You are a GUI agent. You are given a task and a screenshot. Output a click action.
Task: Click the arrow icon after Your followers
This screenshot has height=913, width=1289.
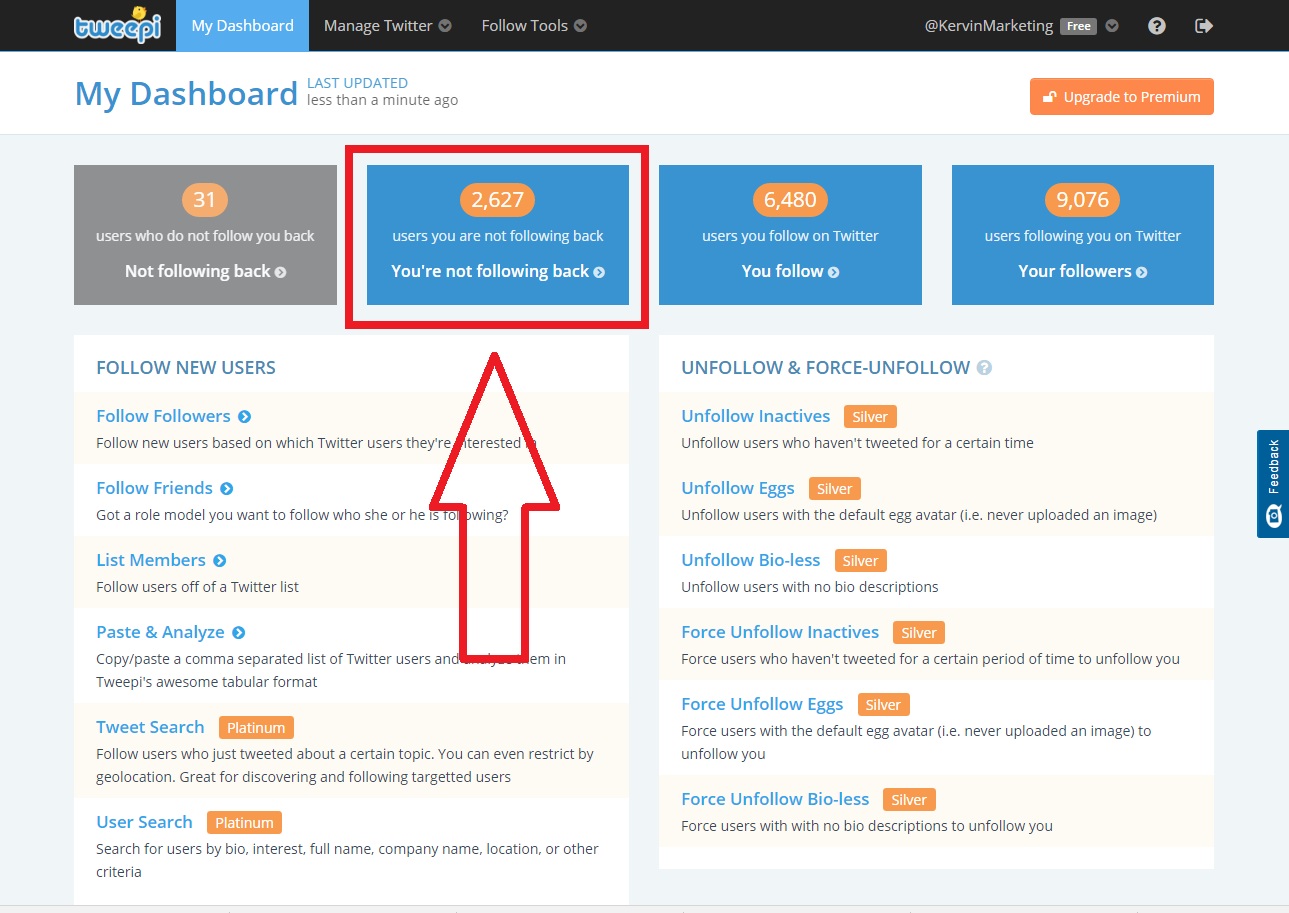(1142, 272)
